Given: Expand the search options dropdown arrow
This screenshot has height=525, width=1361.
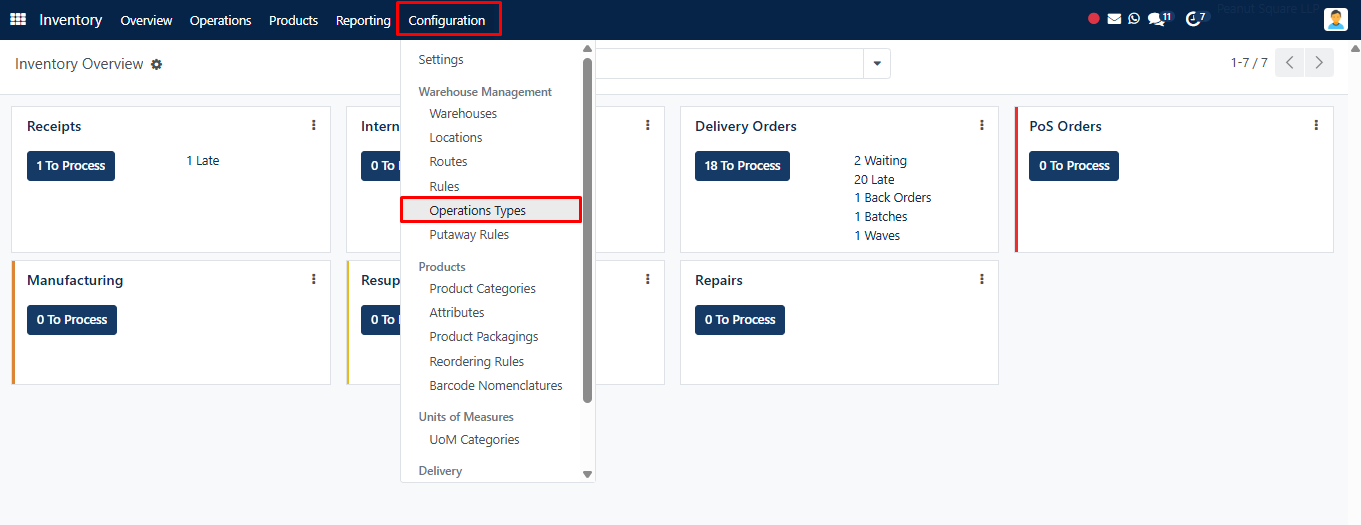Looking at the screenshot, I should tap(877, 64).
